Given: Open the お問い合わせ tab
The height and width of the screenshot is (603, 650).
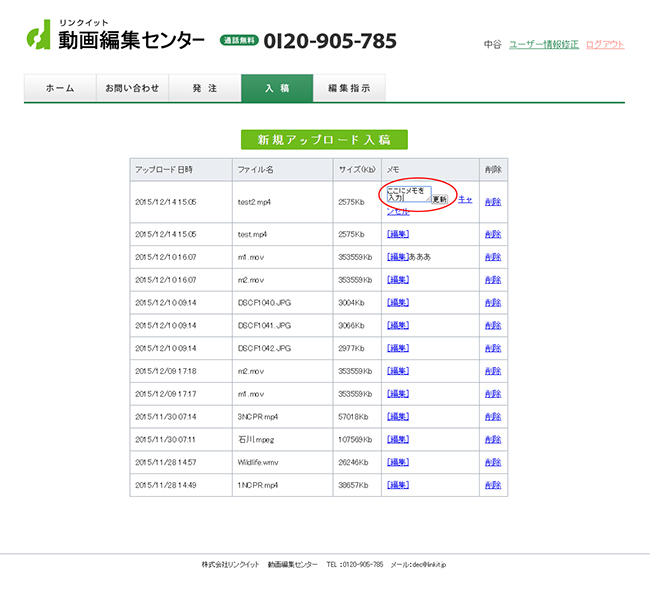Looking at the screenshot, I should coord(132,88).
